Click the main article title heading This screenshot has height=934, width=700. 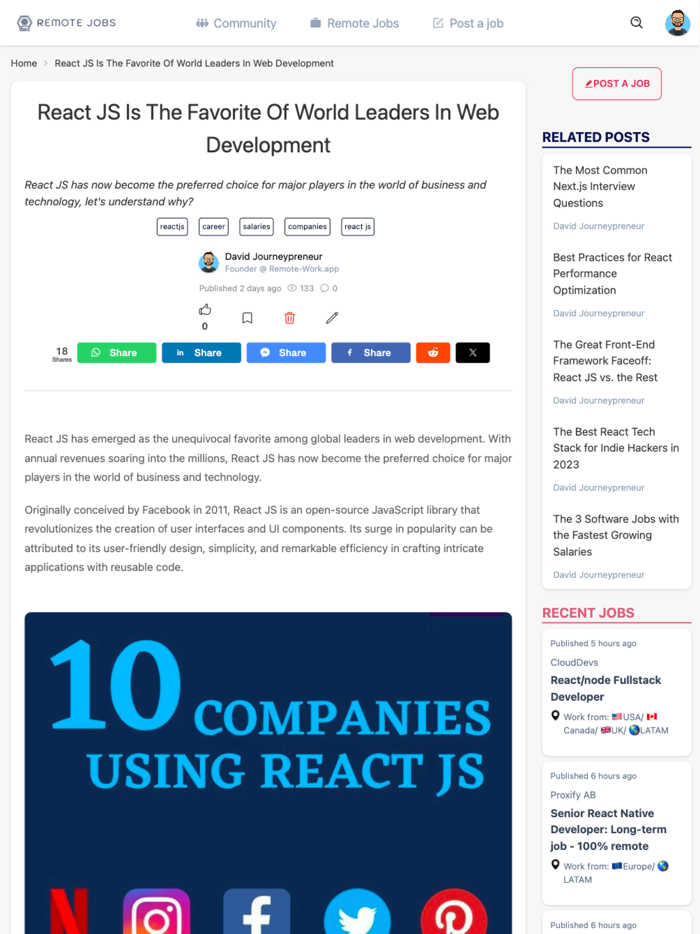[268, 129]
